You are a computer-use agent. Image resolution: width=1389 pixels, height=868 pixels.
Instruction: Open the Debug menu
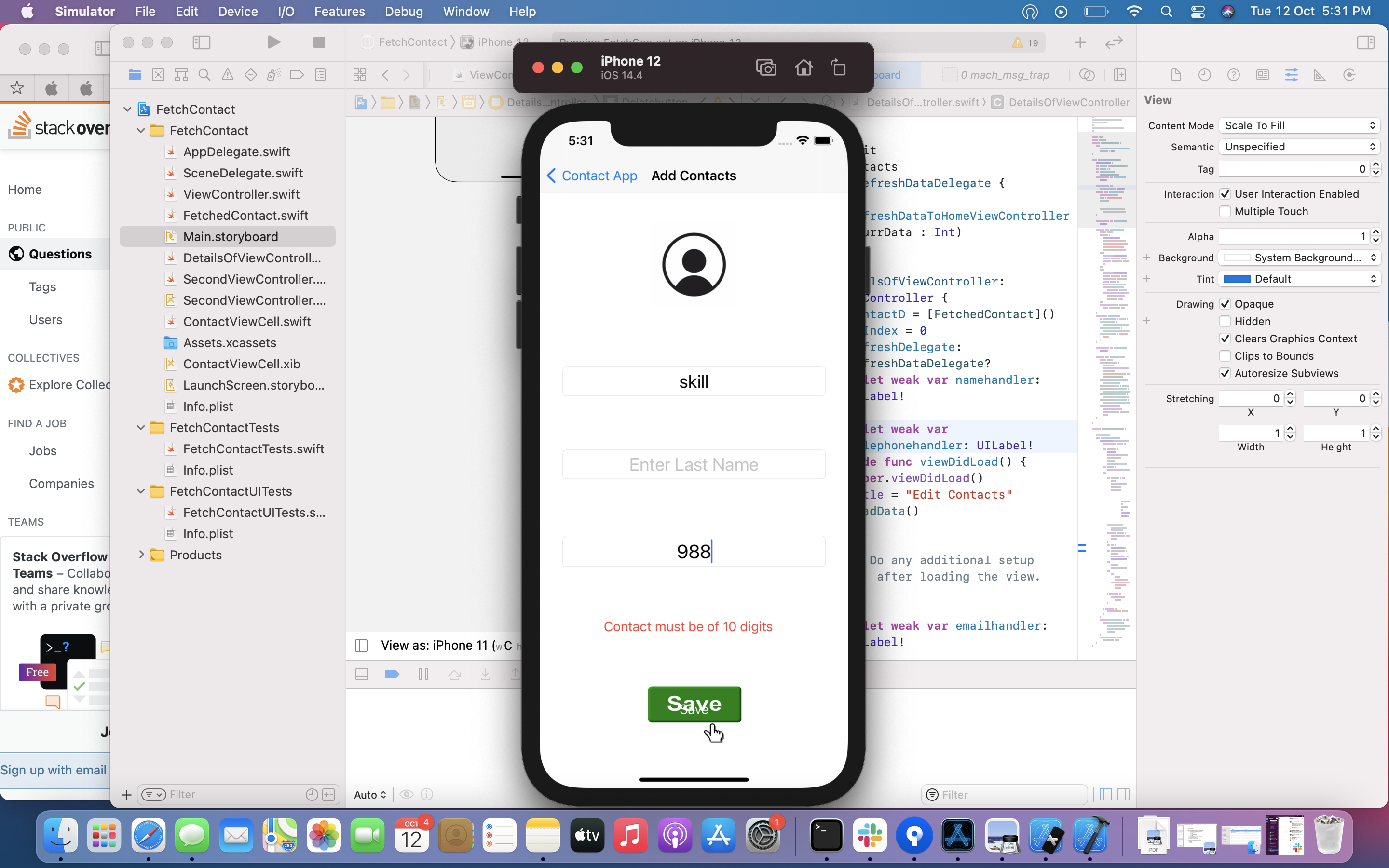(404, 11)
